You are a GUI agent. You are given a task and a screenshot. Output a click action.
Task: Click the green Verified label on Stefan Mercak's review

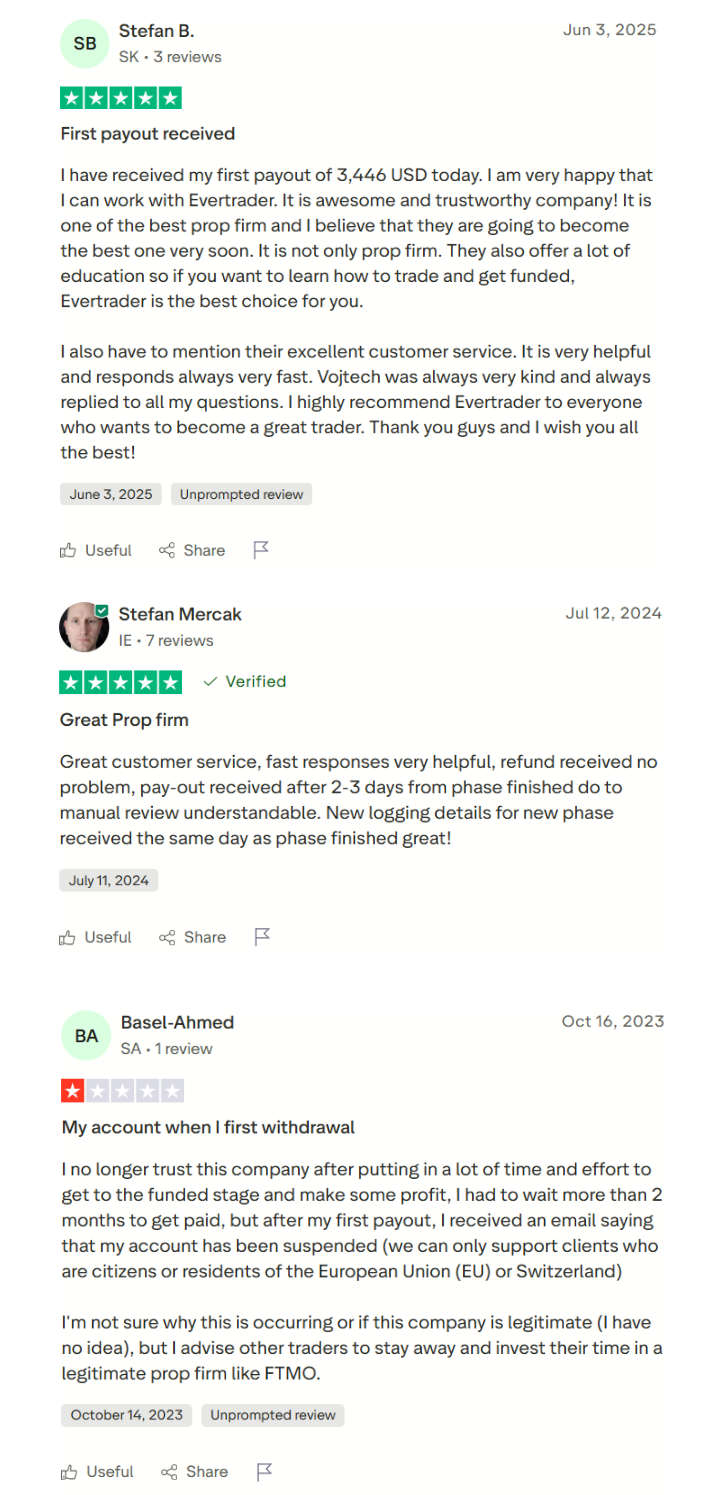pyautogui.click(x=245, y=682)
